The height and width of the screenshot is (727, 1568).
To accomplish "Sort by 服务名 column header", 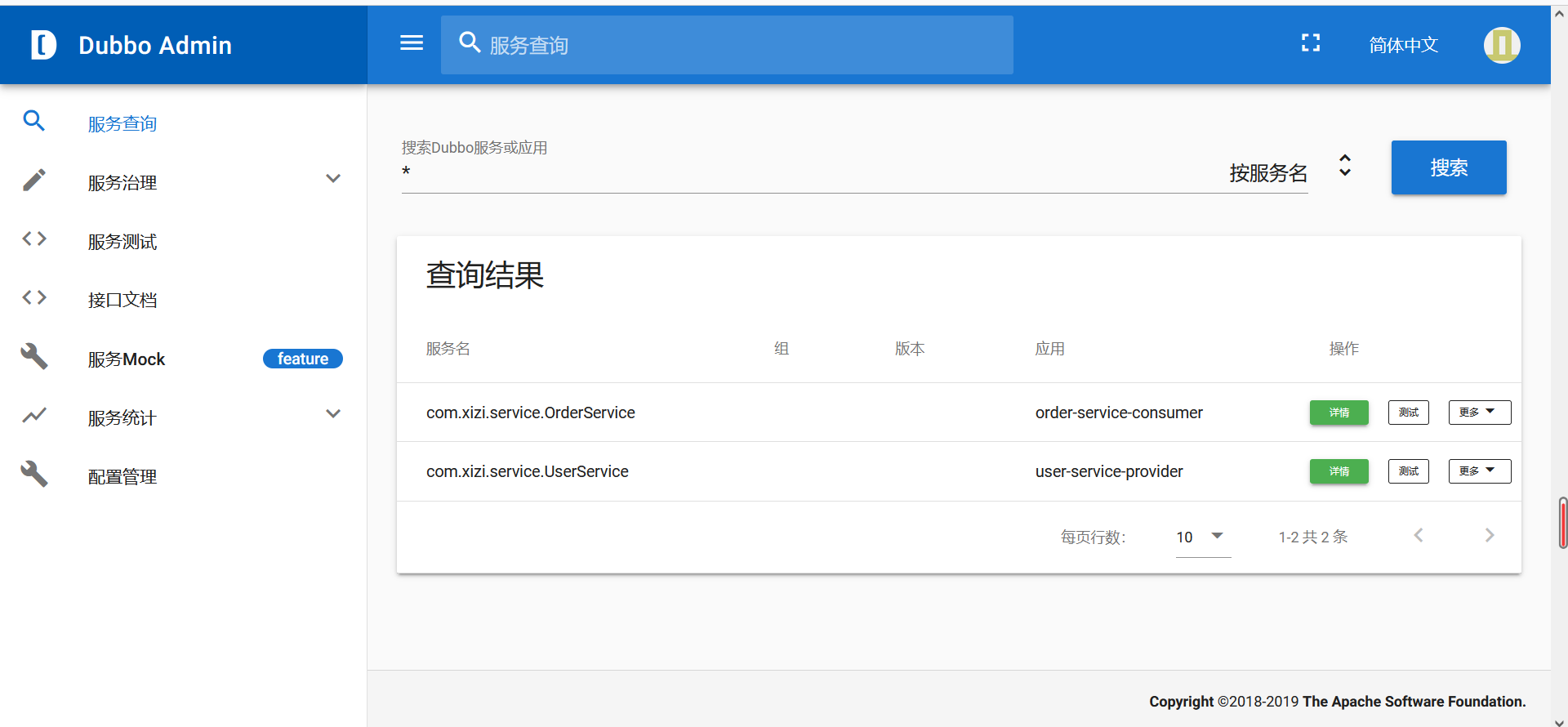I will [448, 349].
